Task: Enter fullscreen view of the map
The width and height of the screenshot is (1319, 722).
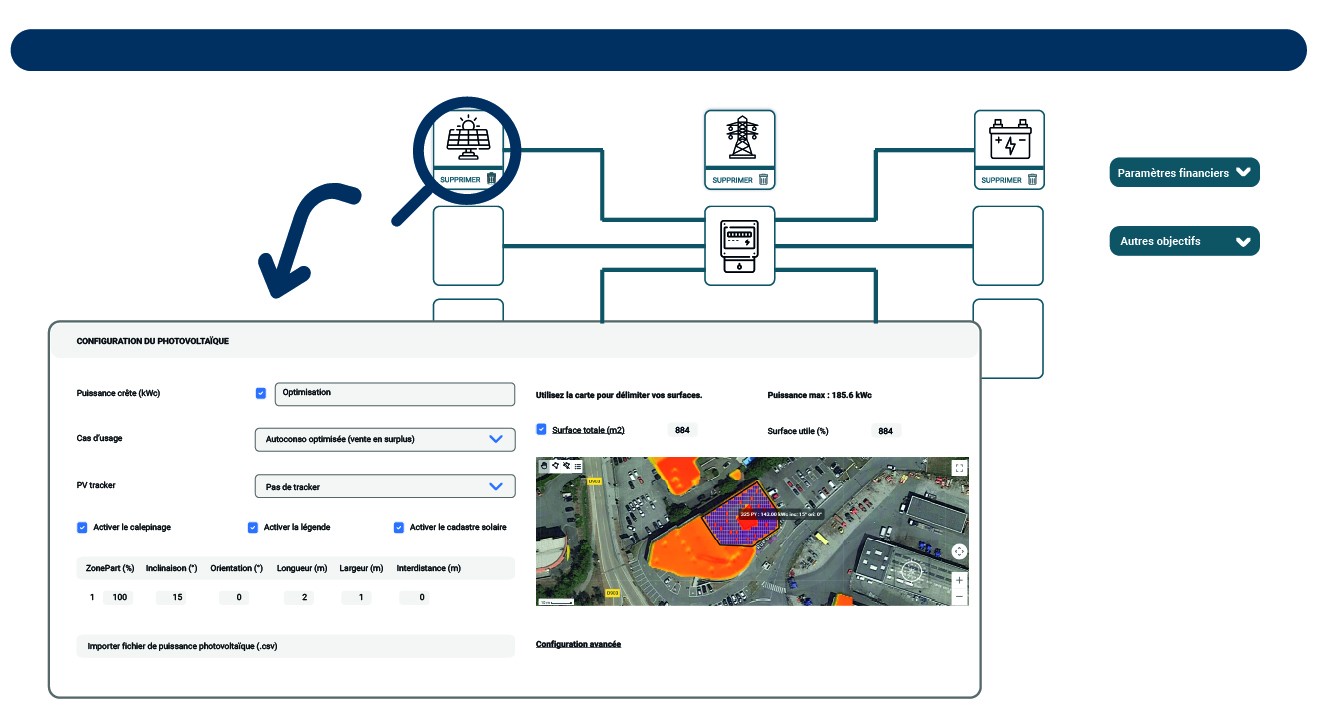Action: coord(959,468)
